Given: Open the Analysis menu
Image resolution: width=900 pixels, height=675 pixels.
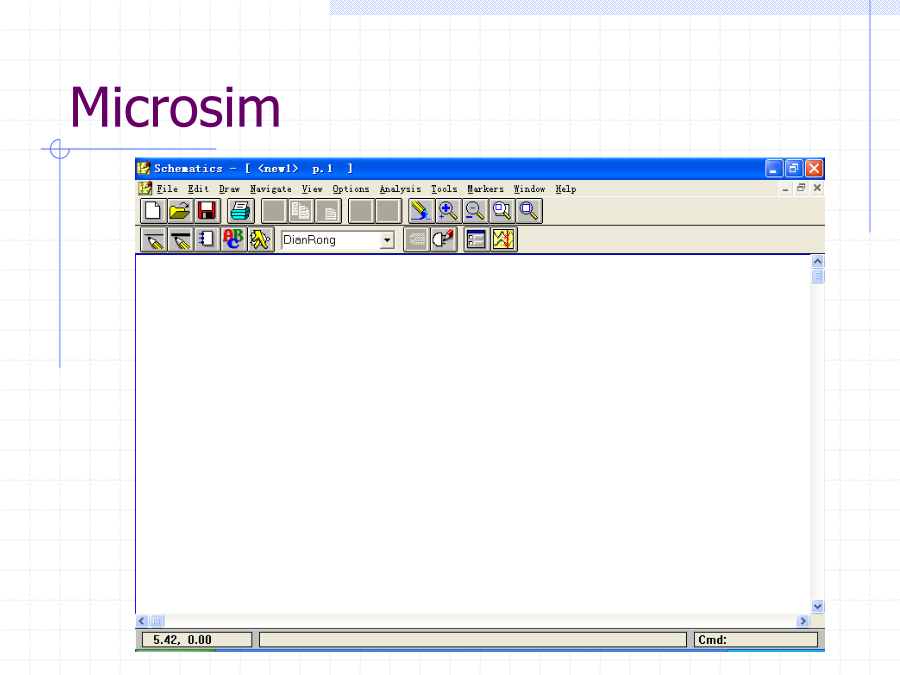Looking at the screenshot, I should coord(400,189).
